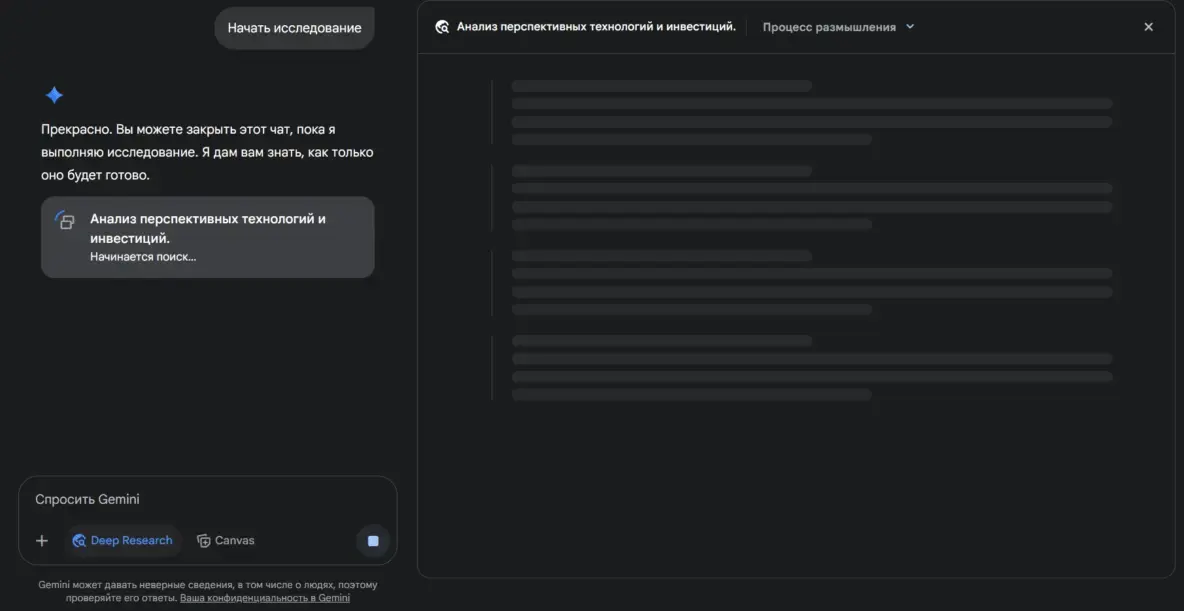Image resolution: width=1184 pixels, height=611 pixels.
Task: Stop the running response with the square button
Action: [373, 541]
